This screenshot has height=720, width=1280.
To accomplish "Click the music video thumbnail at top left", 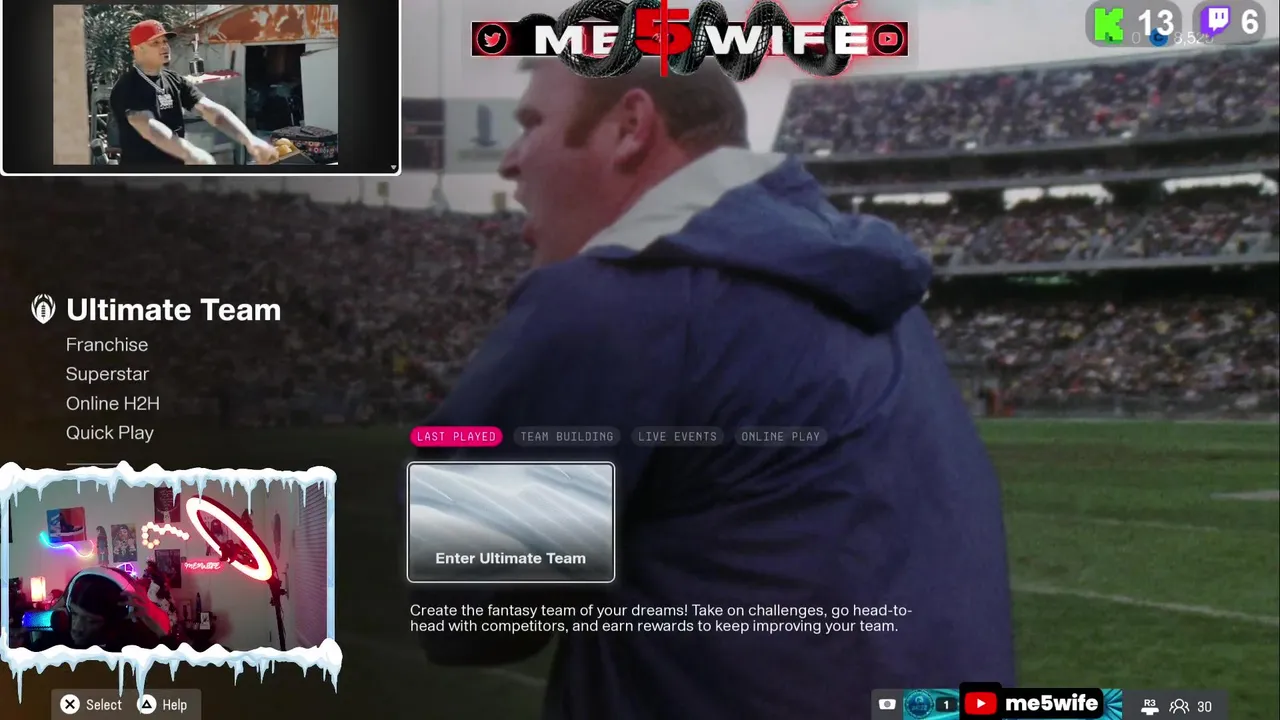I will [x=196, y=85].
